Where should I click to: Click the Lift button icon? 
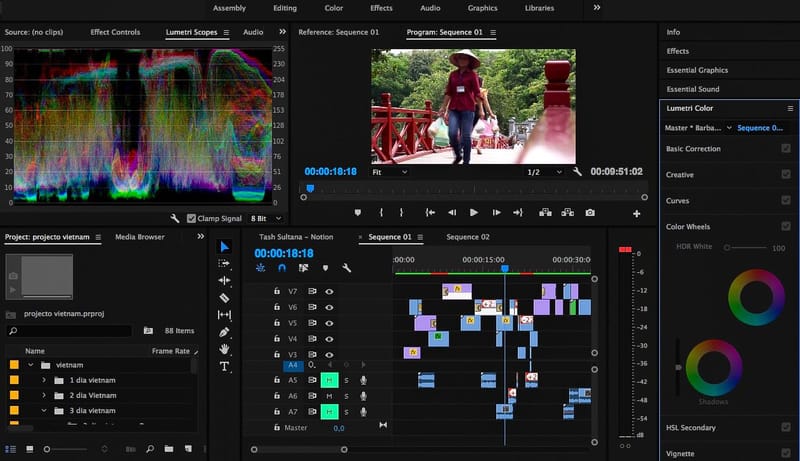pos(545,213)
